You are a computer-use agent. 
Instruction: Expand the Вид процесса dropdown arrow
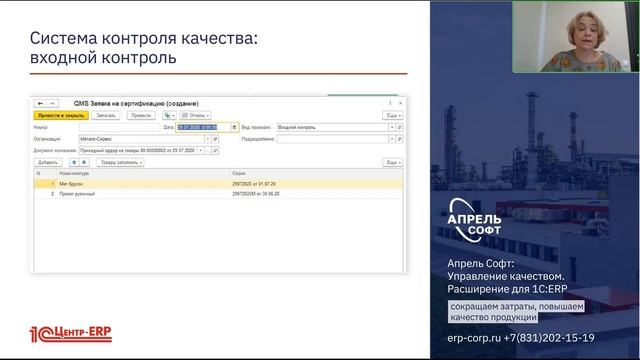[x=392, y=127]
